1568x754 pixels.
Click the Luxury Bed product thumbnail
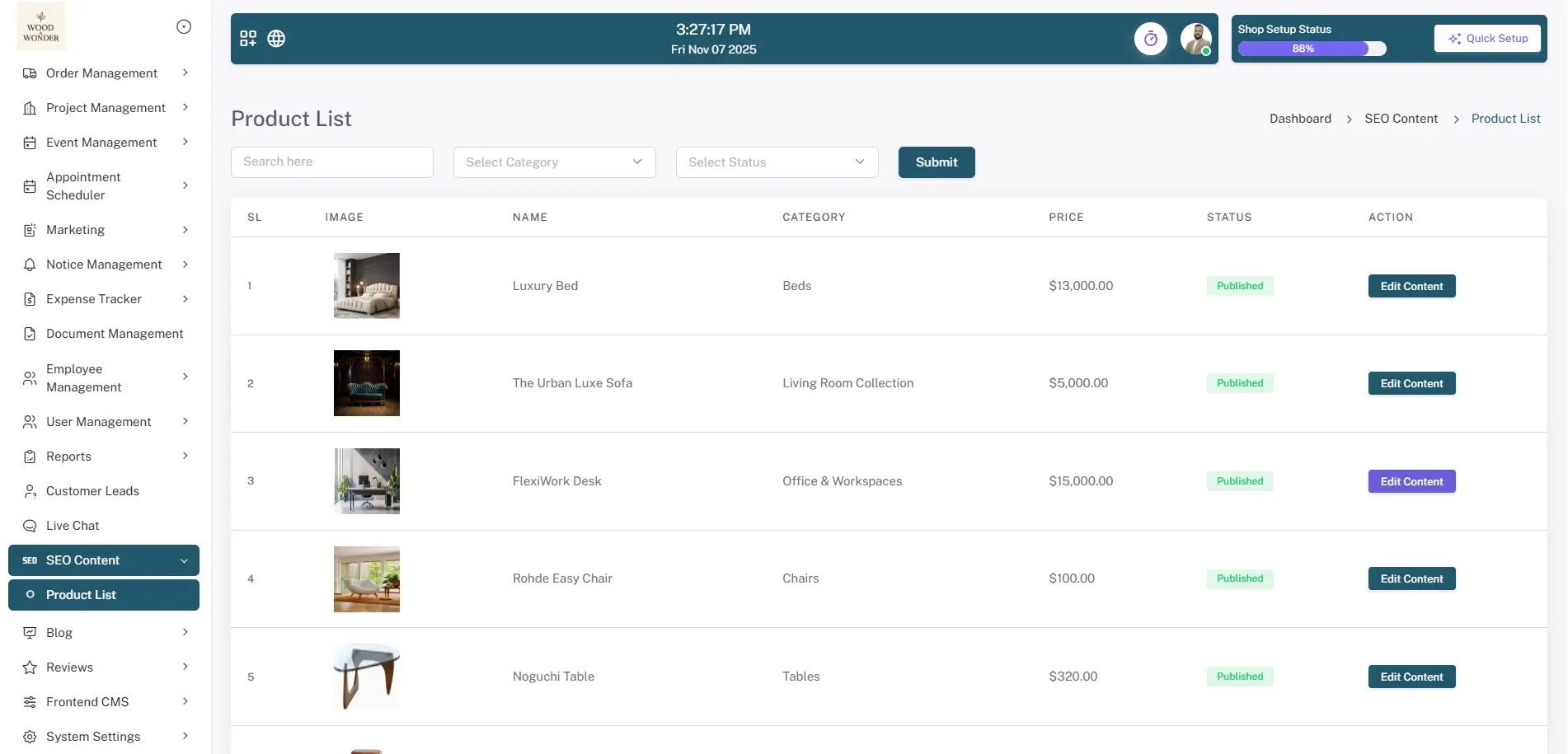coord(366,285)
